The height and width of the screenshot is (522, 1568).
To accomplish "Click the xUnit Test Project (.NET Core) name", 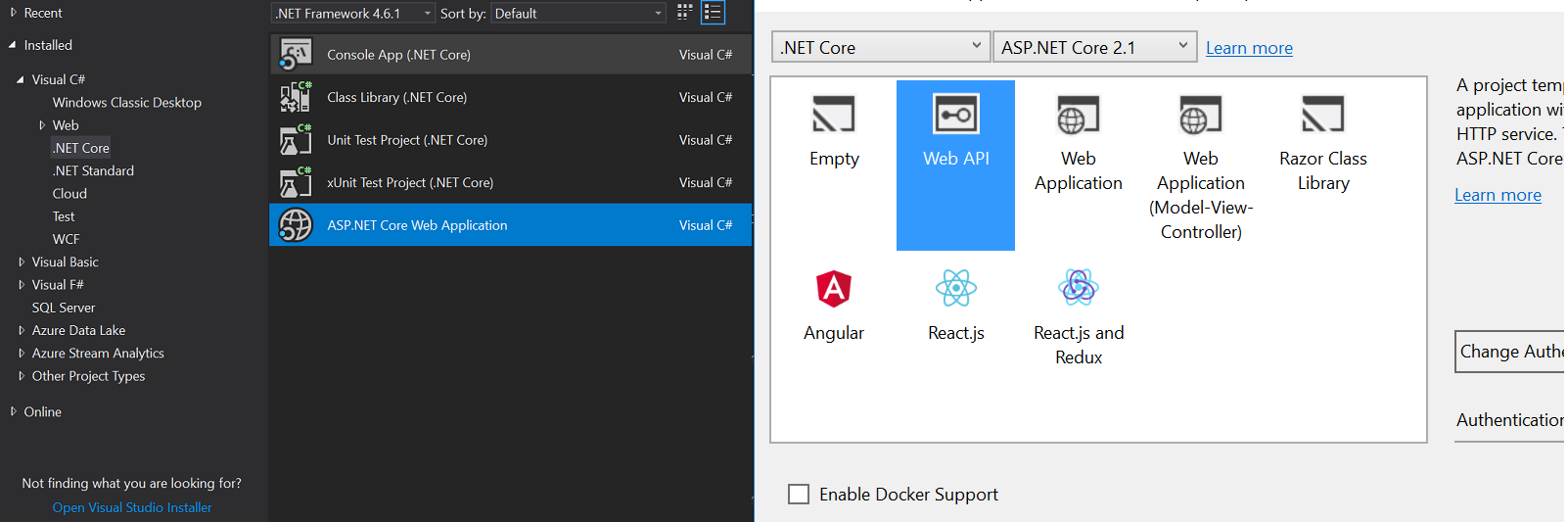I will pyautogui.click(x=410, y=182).
